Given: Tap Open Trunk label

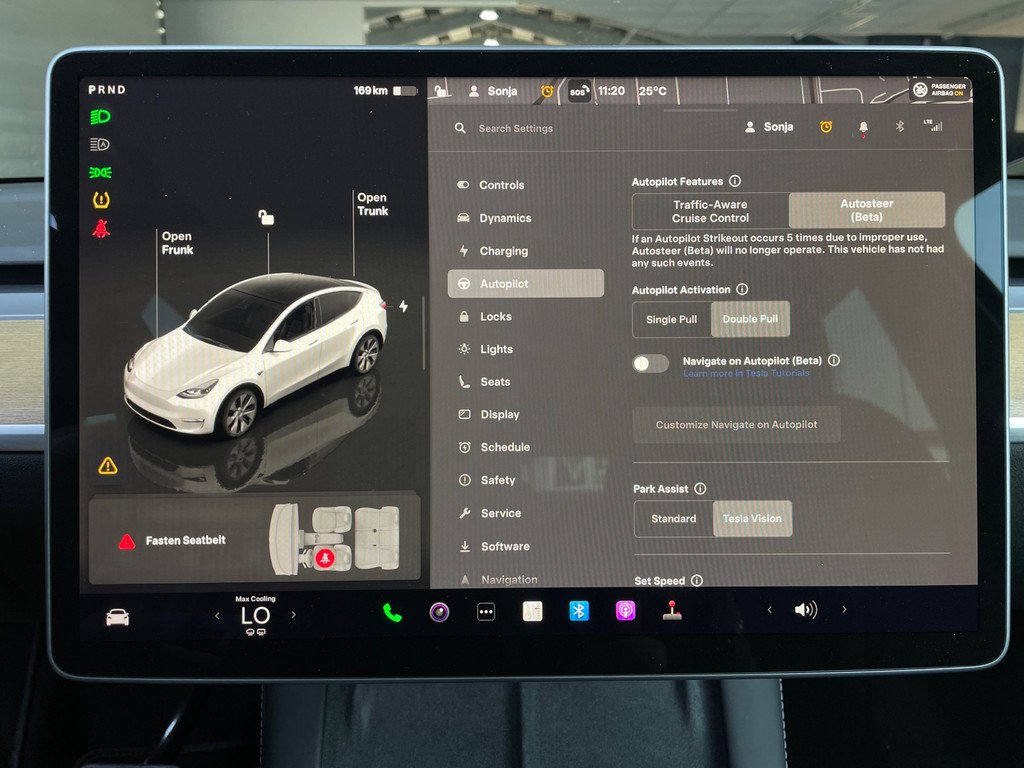Looking at the screenshot, I should (x=372, y=204).
